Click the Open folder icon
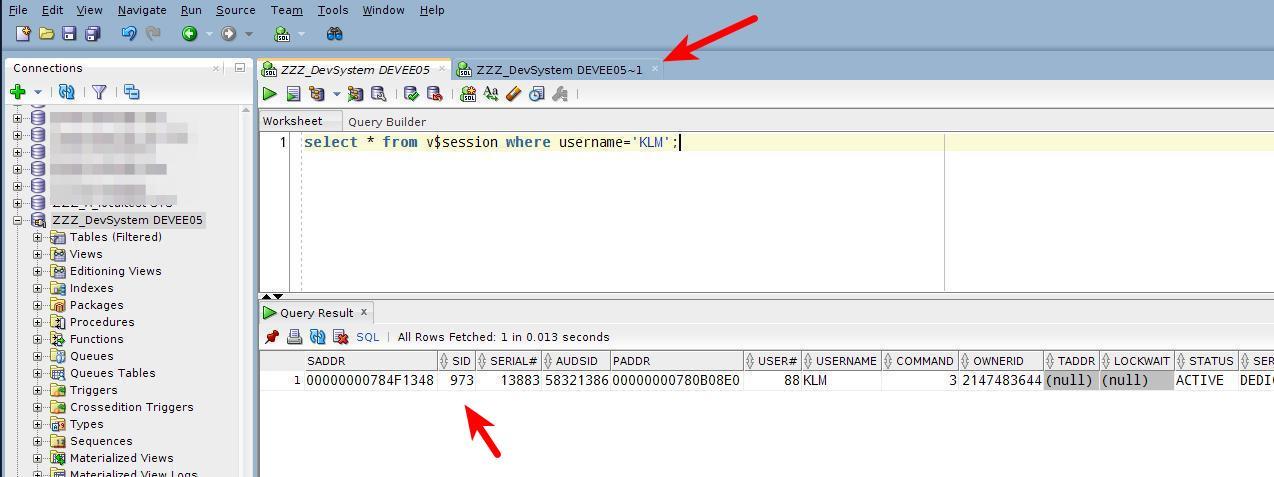The height and width of the screenshot is (477, 1274). pyautogui.click(x=46, y=34)
